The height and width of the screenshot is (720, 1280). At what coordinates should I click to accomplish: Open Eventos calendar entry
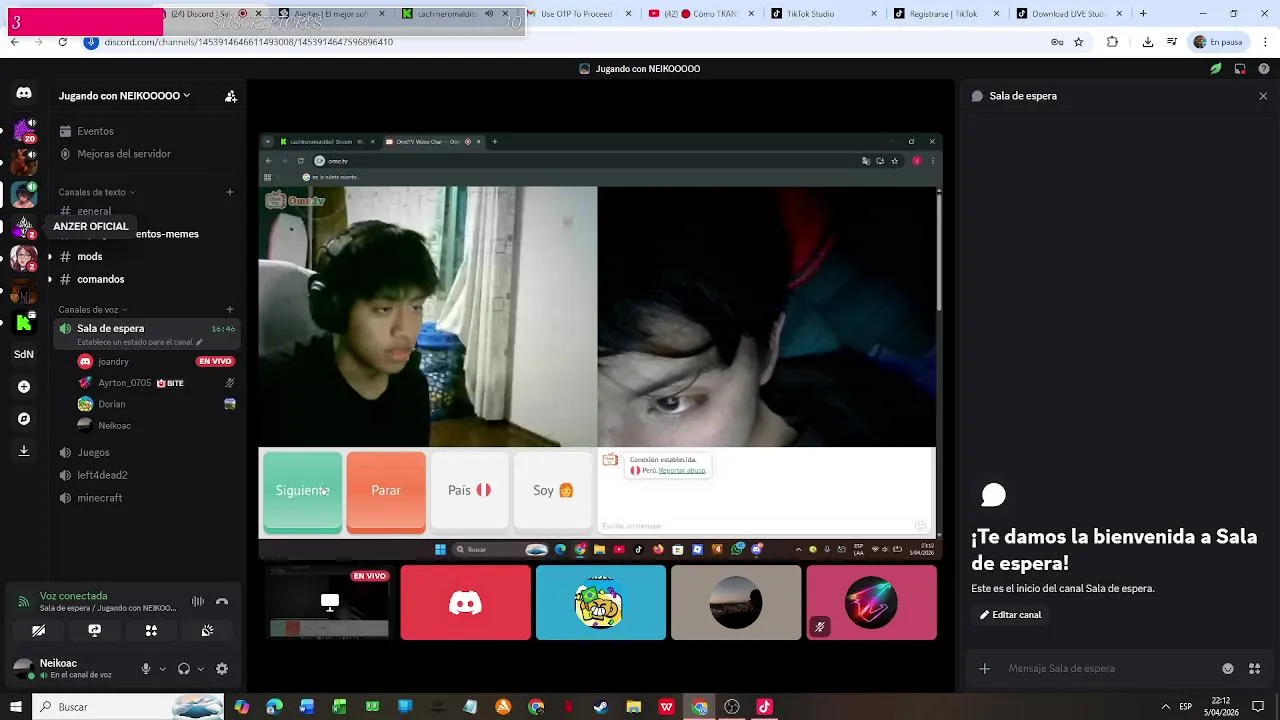coord(145,131)
